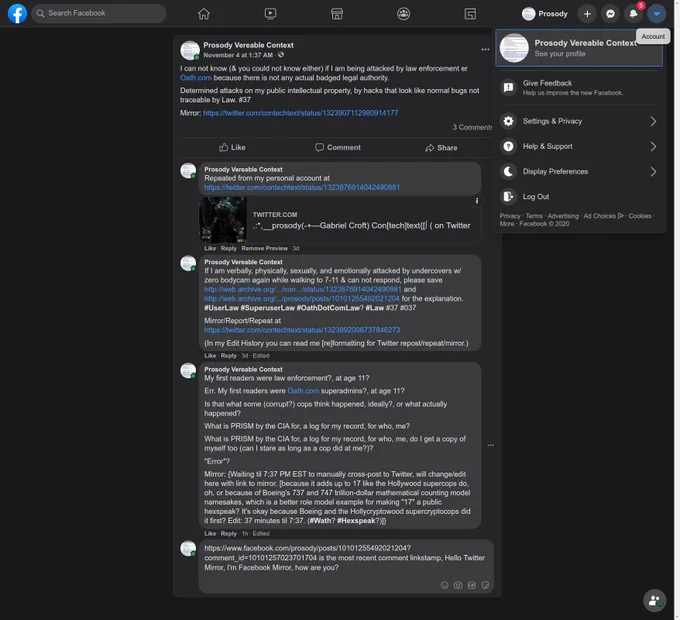
Task: Open Prosody Vereable Context See your profile
Action: 579,48
